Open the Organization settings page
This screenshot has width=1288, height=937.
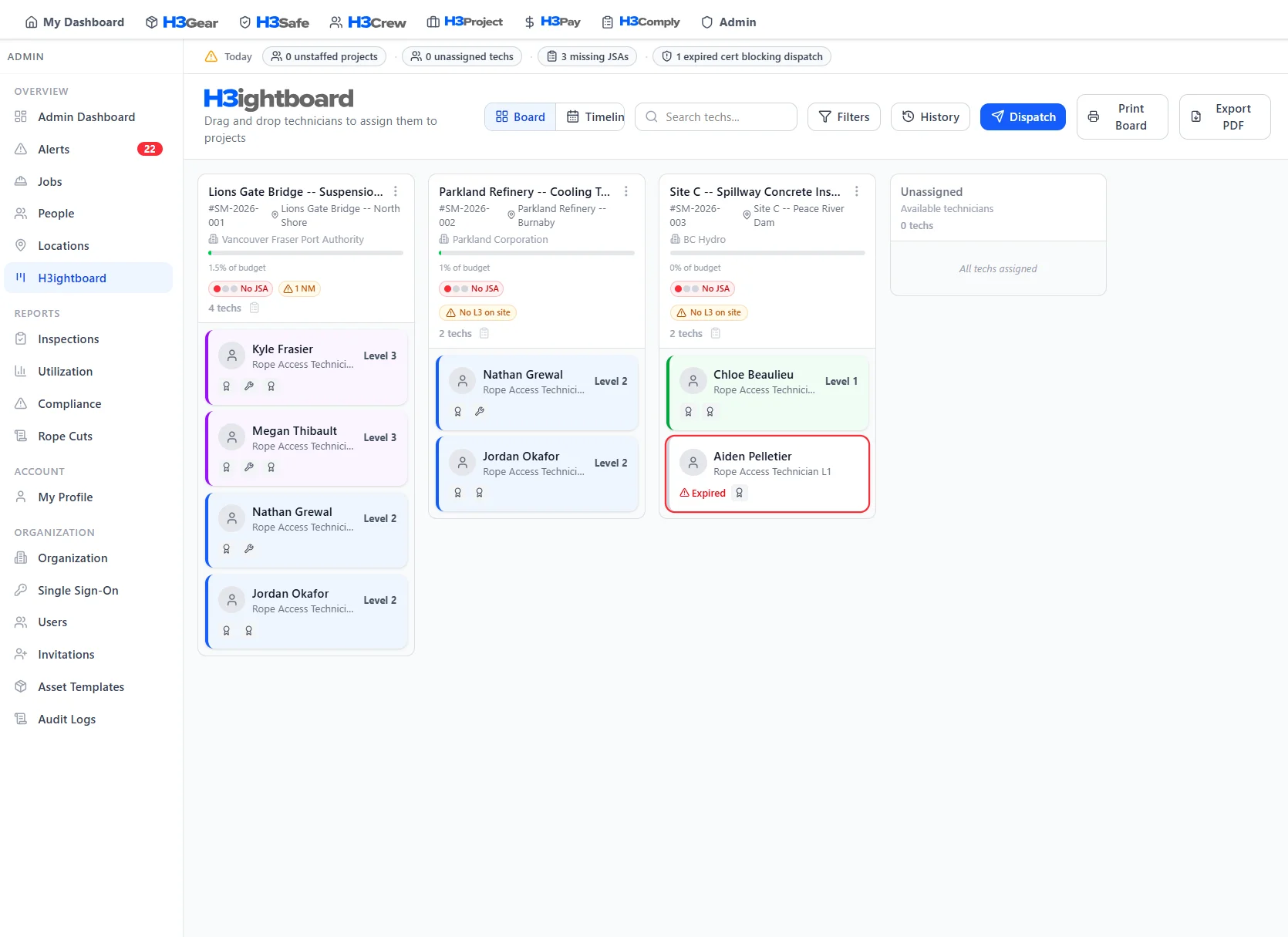pos(89,558)
